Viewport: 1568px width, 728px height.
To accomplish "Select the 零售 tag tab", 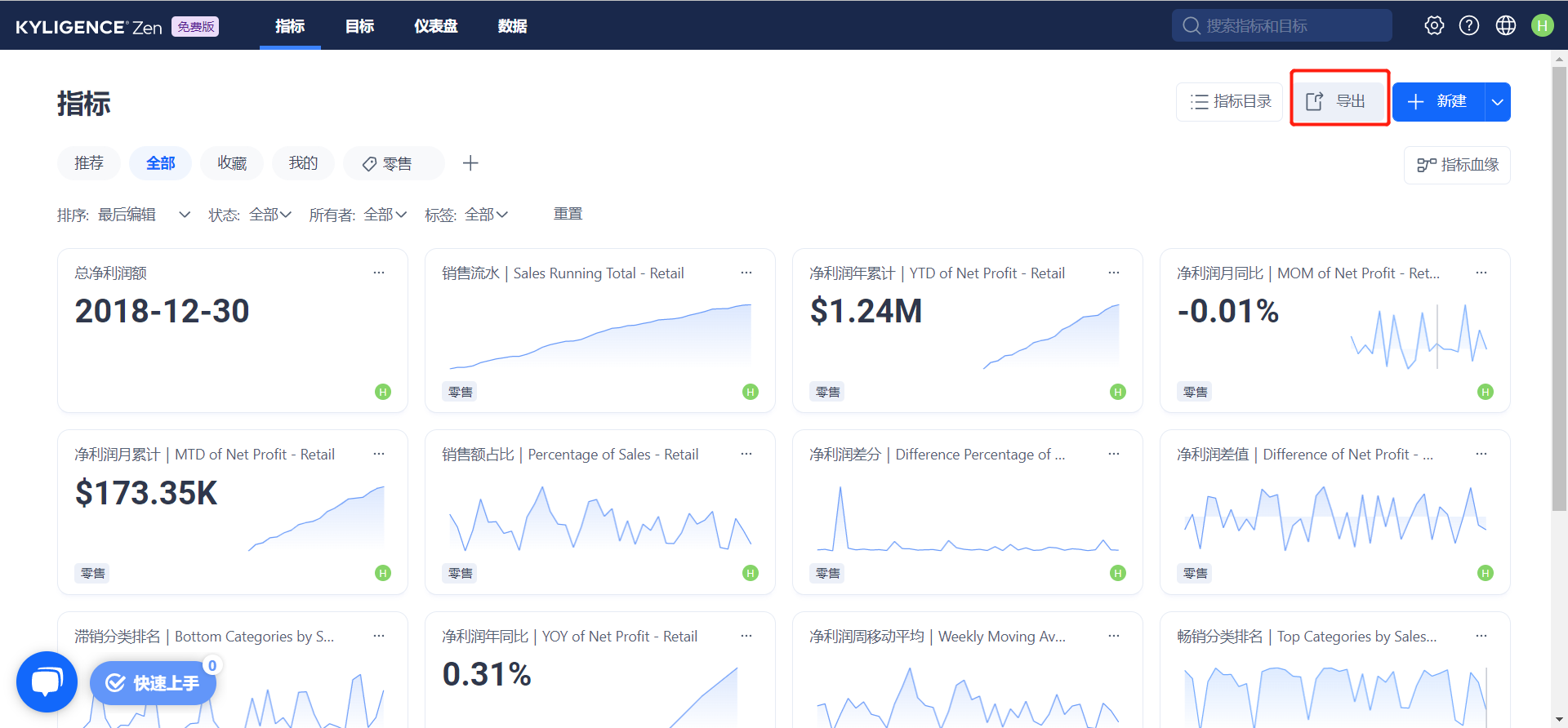I will 394,163.
